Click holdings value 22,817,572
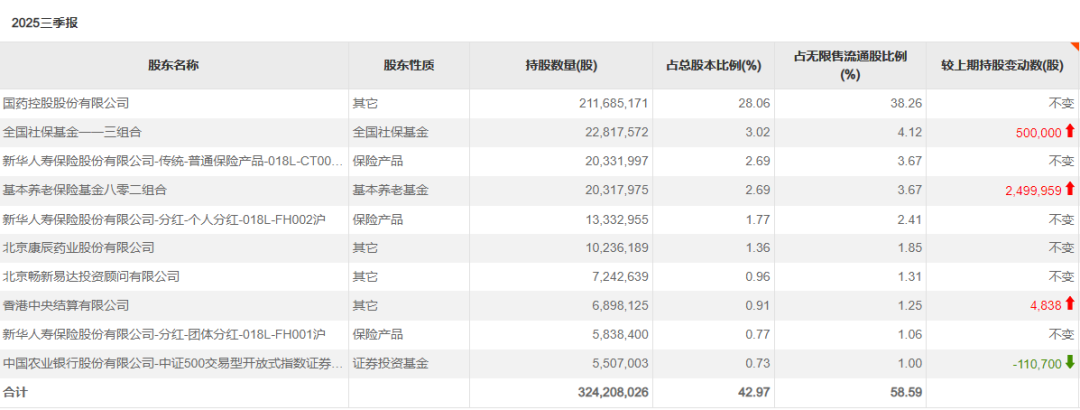The height and width of the screenshot is (410, 1080). click(x=616, y=132)
